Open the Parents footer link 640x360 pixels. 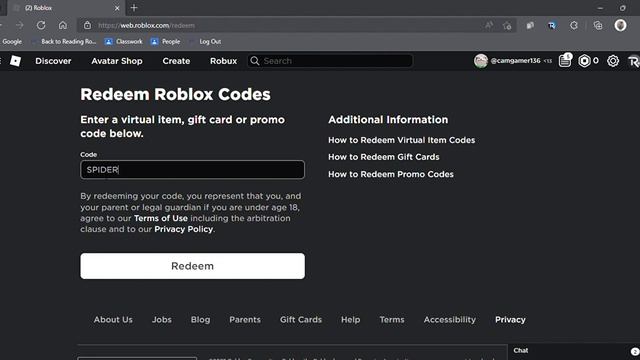click(x=245, y=320)
